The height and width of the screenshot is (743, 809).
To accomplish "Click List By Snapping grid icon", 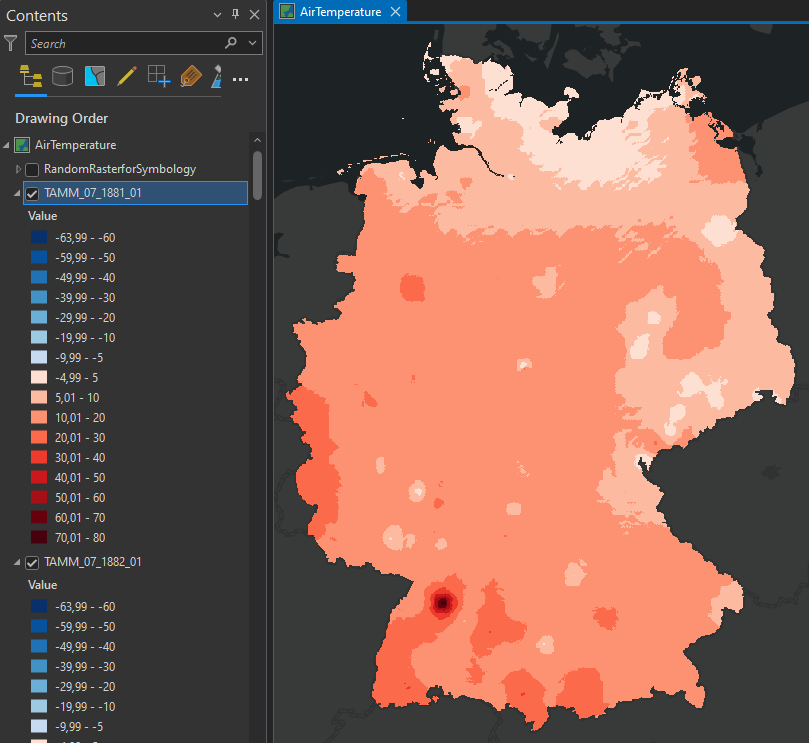I will pos(159,76).
